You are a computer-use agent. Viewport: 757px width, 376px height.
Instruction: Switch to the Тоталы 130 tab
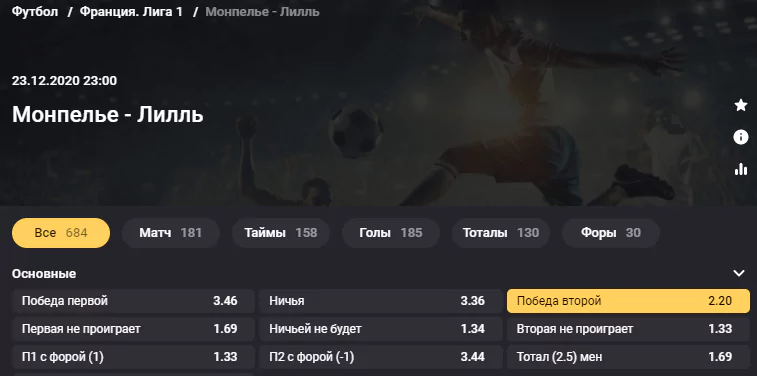[x=501, y=233]
